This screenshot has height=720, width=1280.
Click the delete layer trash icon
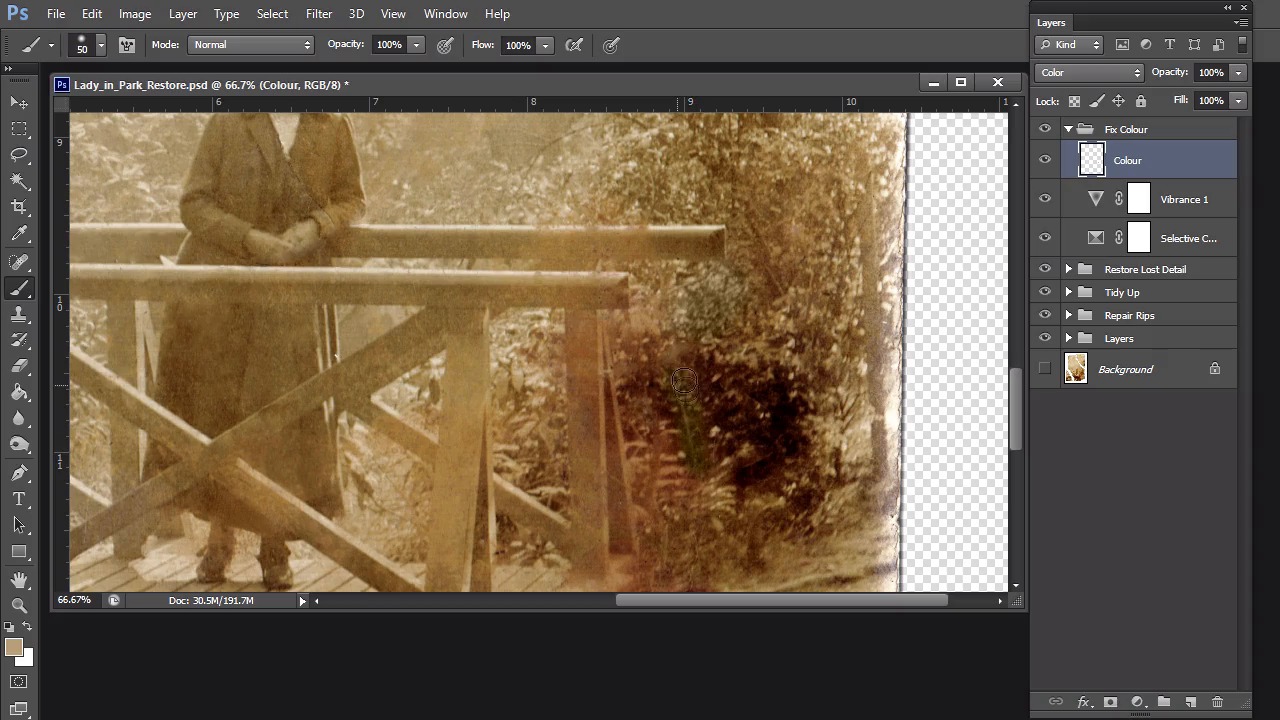1217,702
